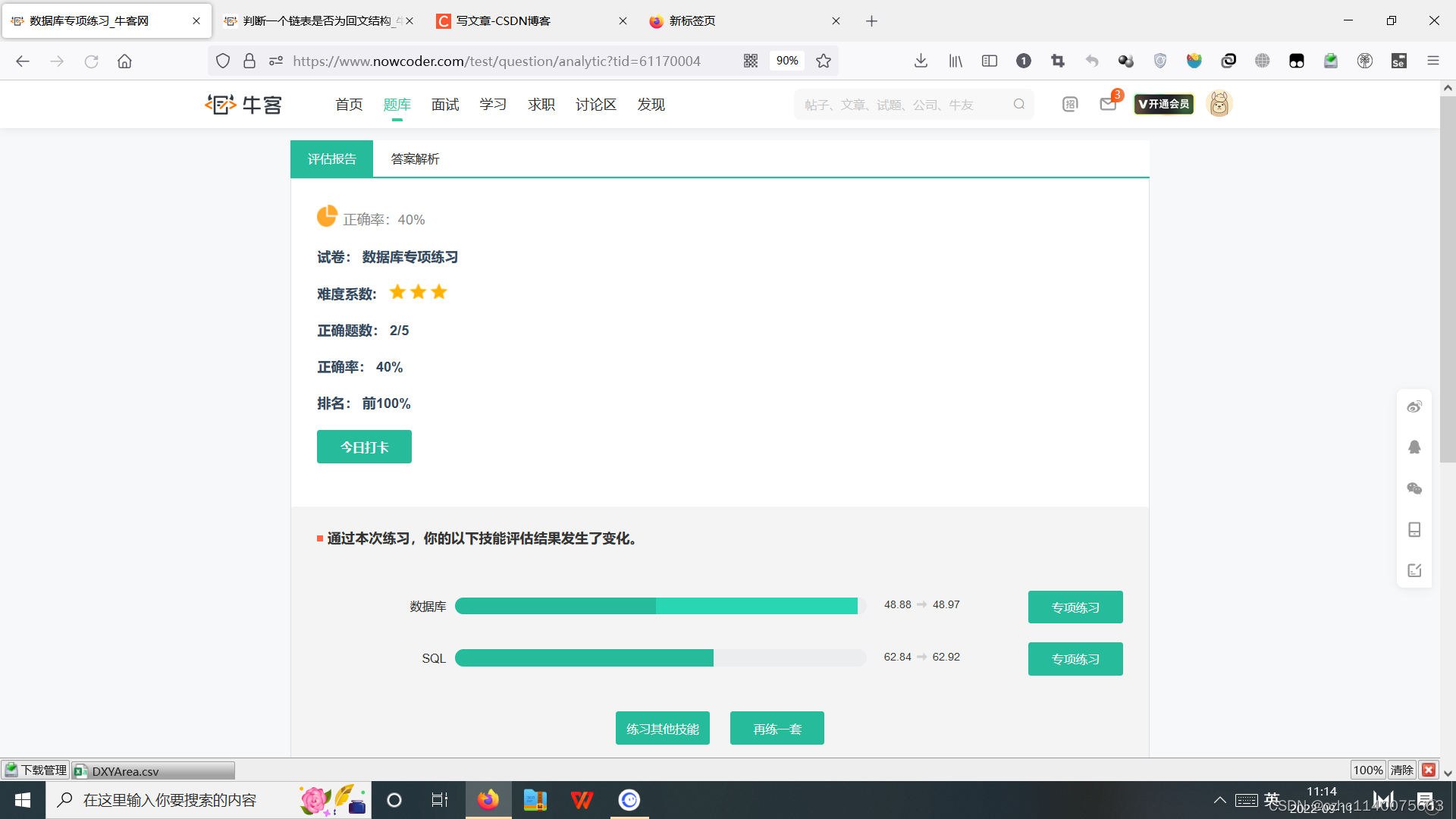Click the 招 recruitment icon in the navbar
Screen dimensions: 1456x819
[1070, 104]
